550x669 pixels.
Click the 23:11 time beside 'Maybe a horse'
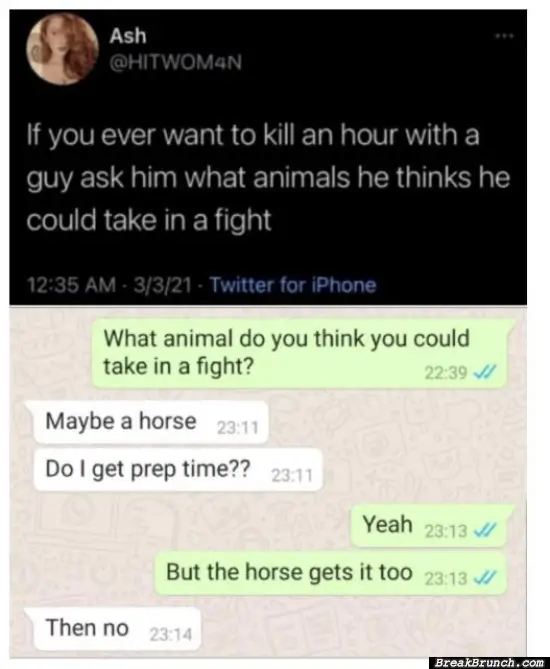click(x=238, y=428)
